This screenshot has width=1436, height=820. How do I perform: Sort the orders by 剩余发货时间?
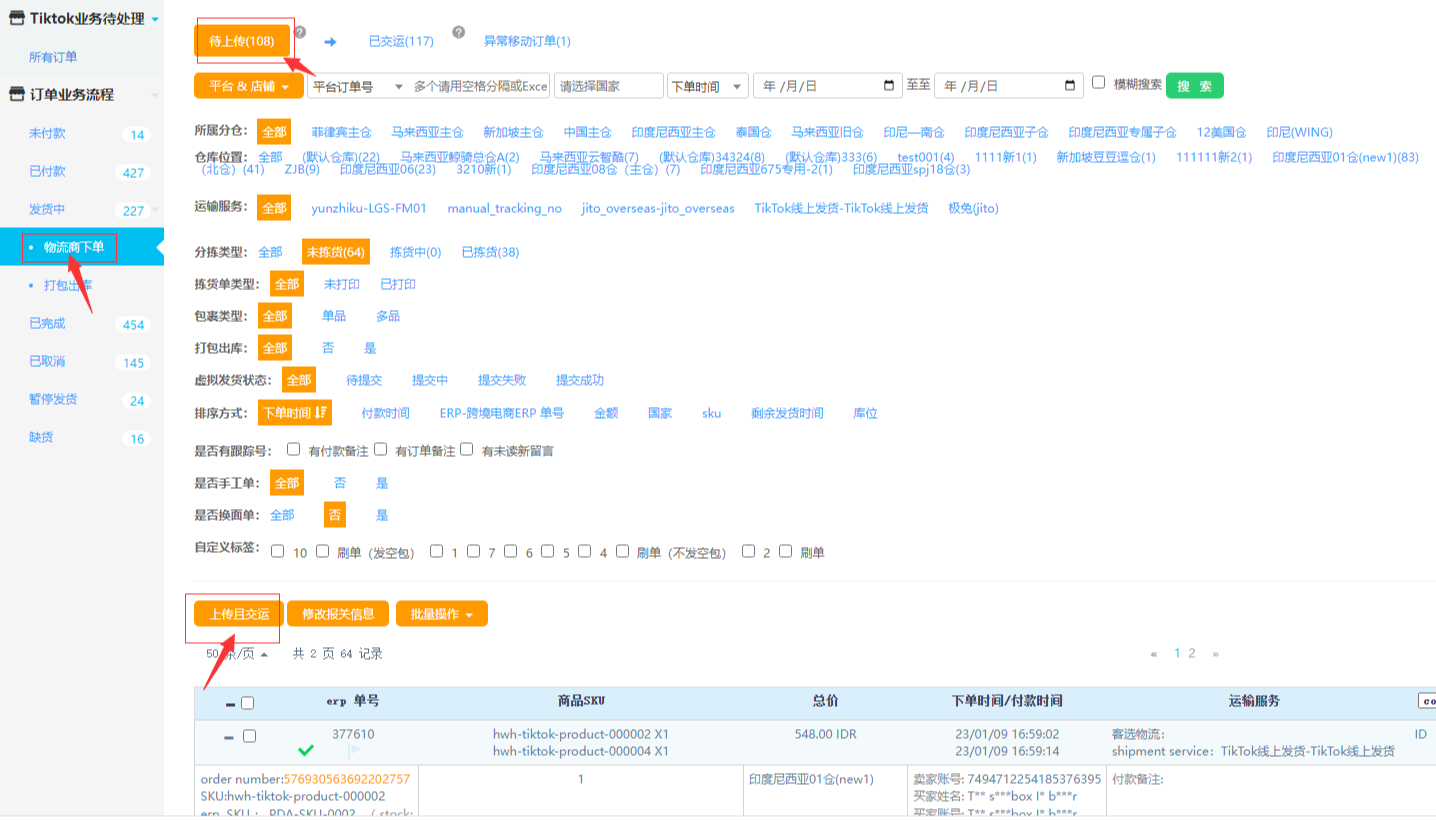tap(788, 413)
